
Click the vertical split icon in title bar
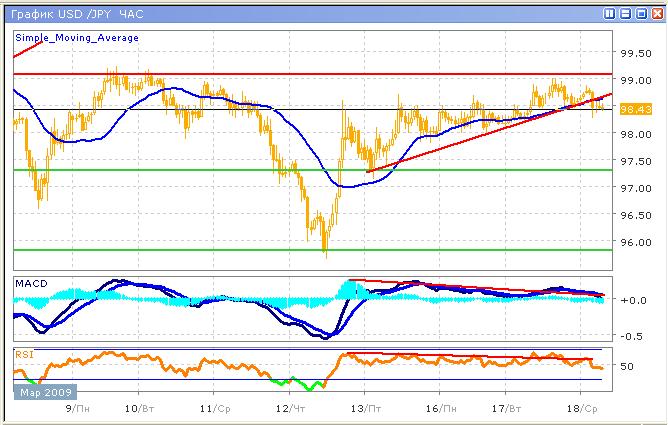(x=610, y=12)
